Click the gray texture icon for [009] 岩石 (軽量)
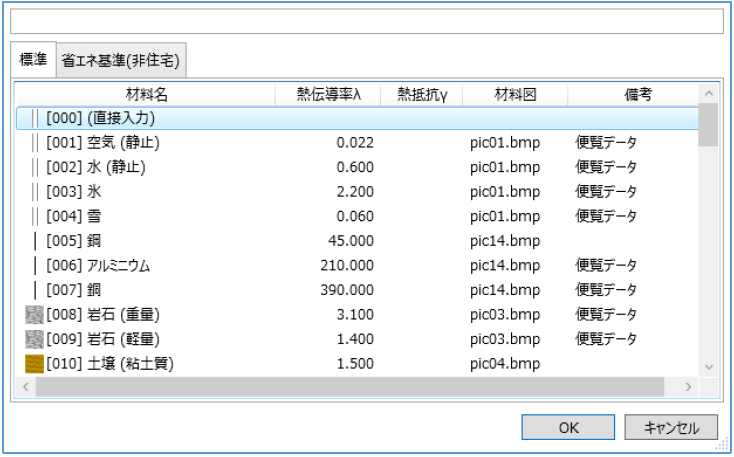This screenshot has height=457, width=734. [35, 339]
